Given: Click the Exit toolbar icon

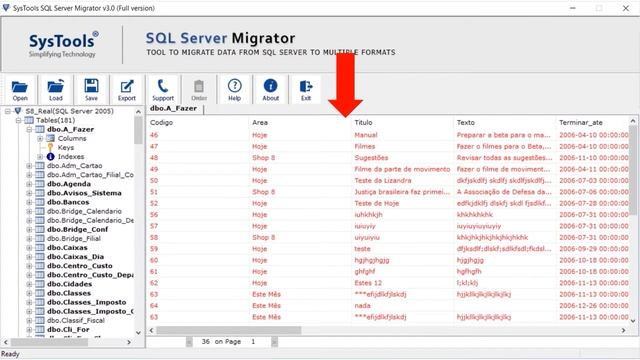Looking at the screenshot, I should pos(306,89).
